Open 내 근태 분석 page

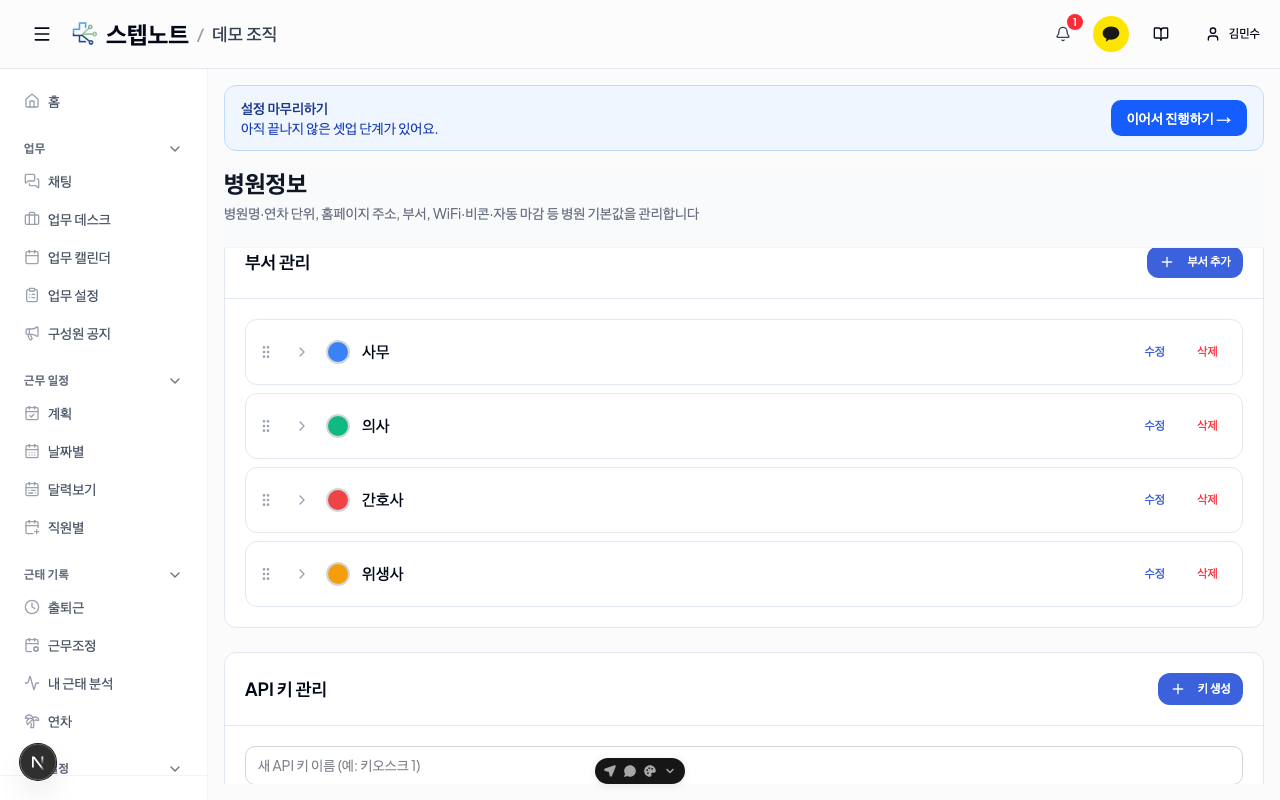[104, 683]
